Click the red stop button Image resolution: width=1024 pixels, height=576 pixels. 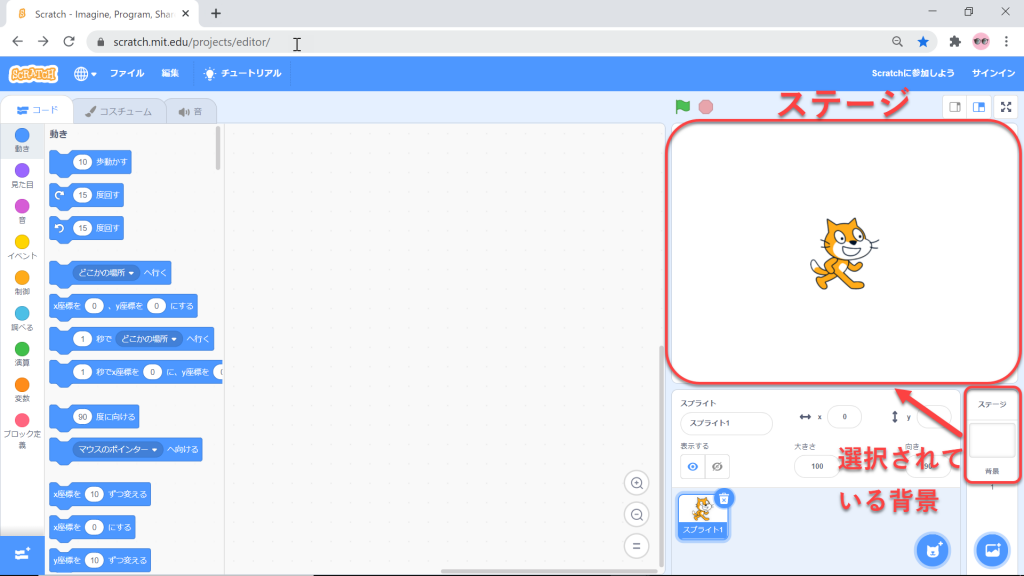coord(706,106)
